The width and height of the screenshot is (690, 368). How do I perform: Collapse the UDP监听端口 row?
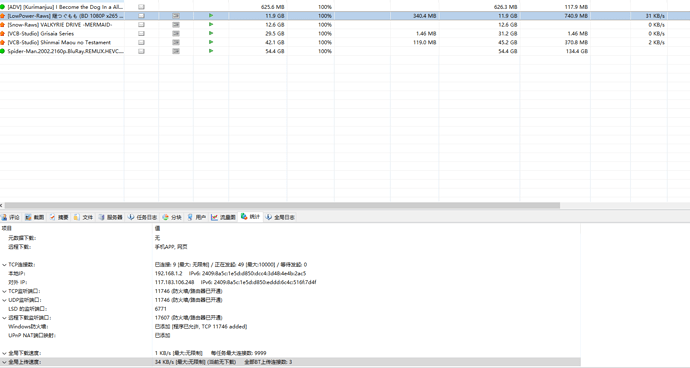click(4, 300)
